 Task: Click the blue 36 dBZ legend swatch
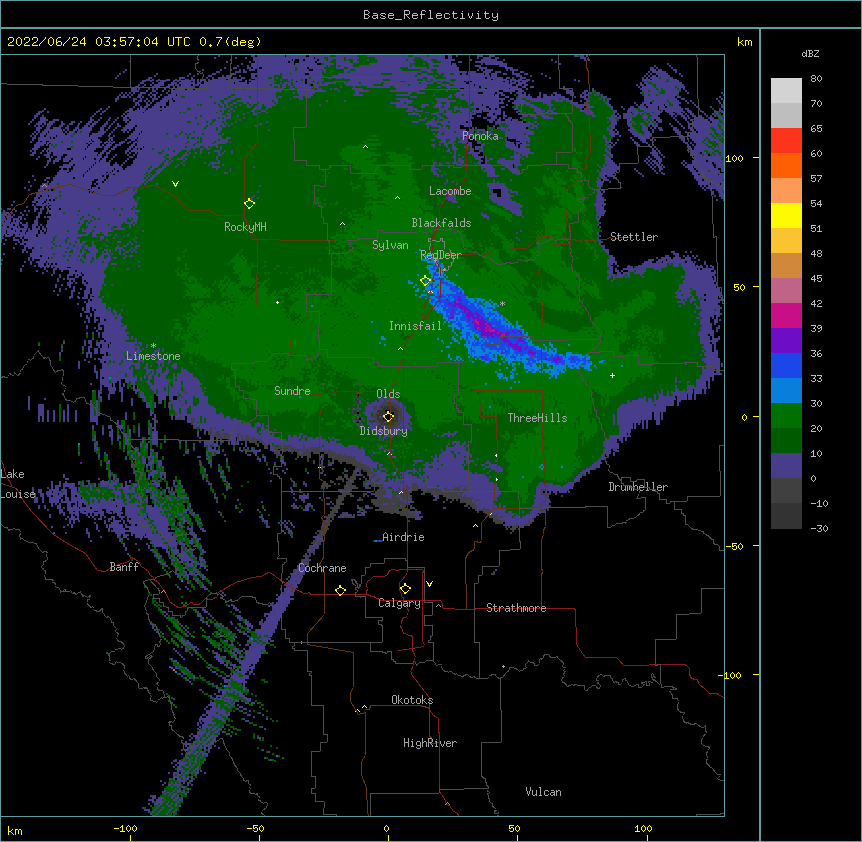pyautogui.click(x=786, y=365)
